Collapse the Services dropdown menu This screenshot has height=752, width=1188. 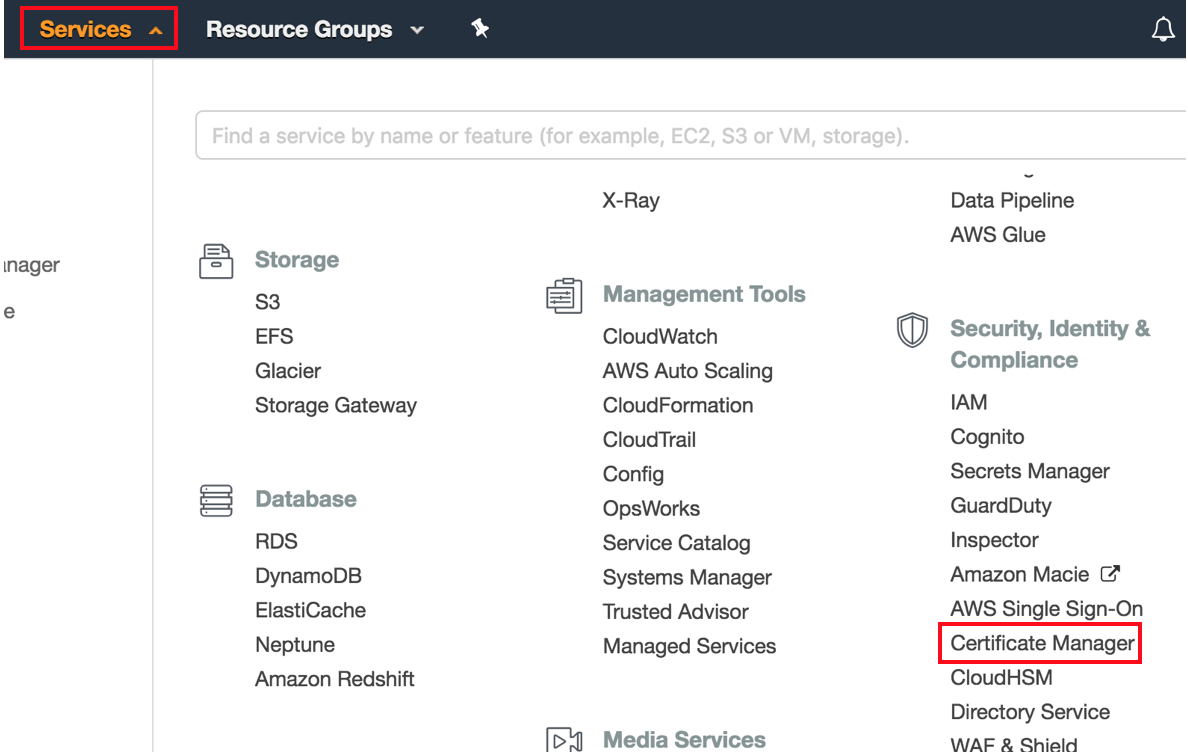coord(100,29)
